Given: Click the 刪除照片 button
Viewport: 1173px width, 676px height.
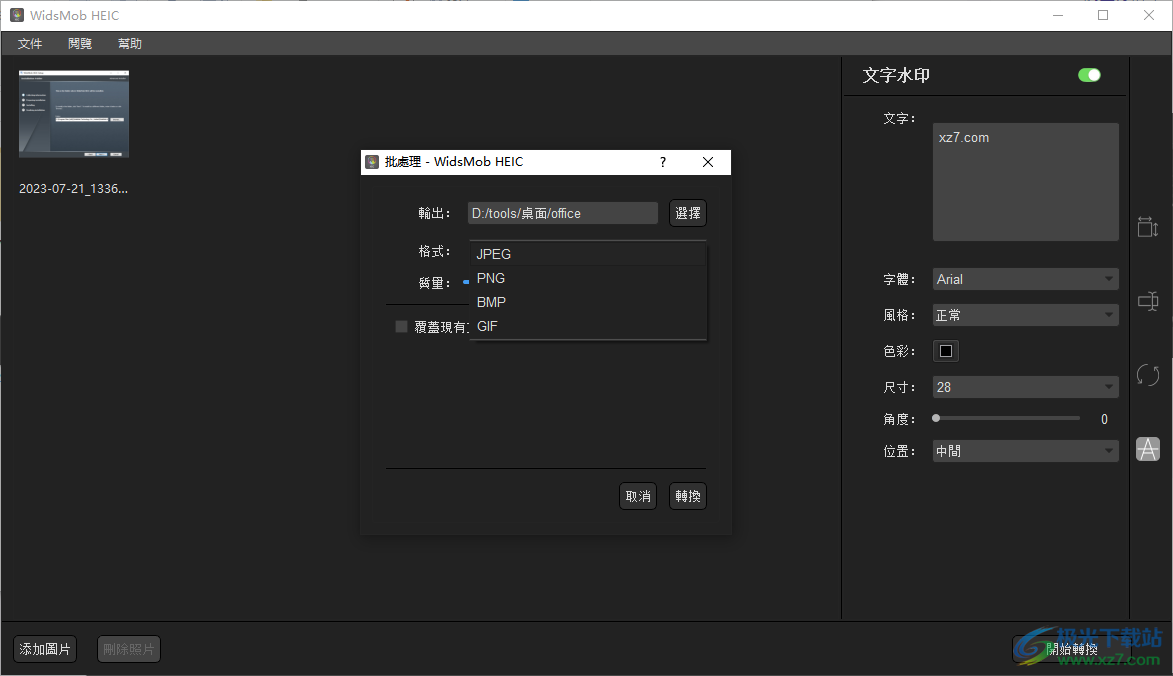Looking at the screenshot, I should click(129, 649).
